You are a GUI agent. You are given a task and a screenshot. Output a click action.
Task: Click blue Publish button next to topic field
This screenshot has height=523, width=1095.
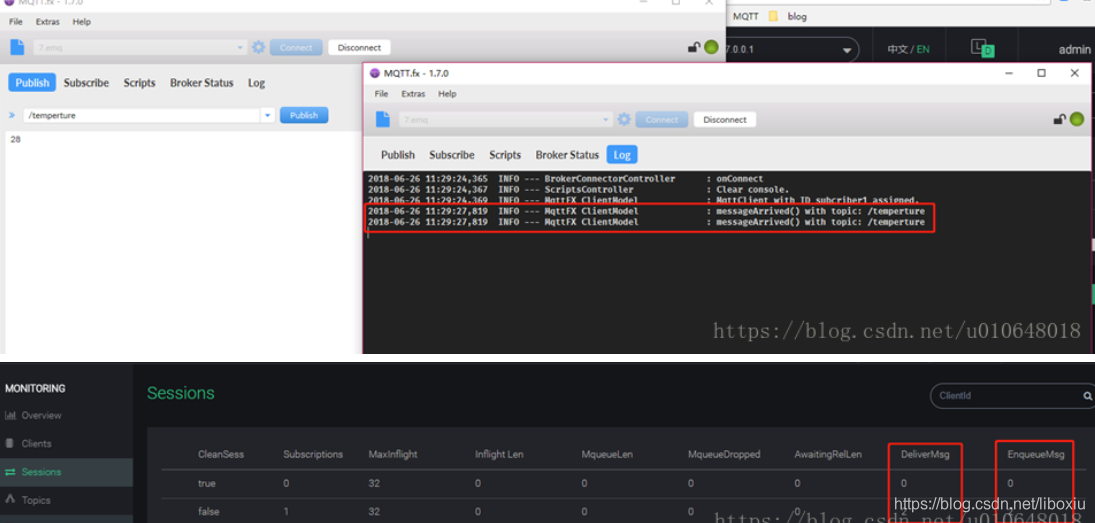pyautogui.click(x=304, y=115)
